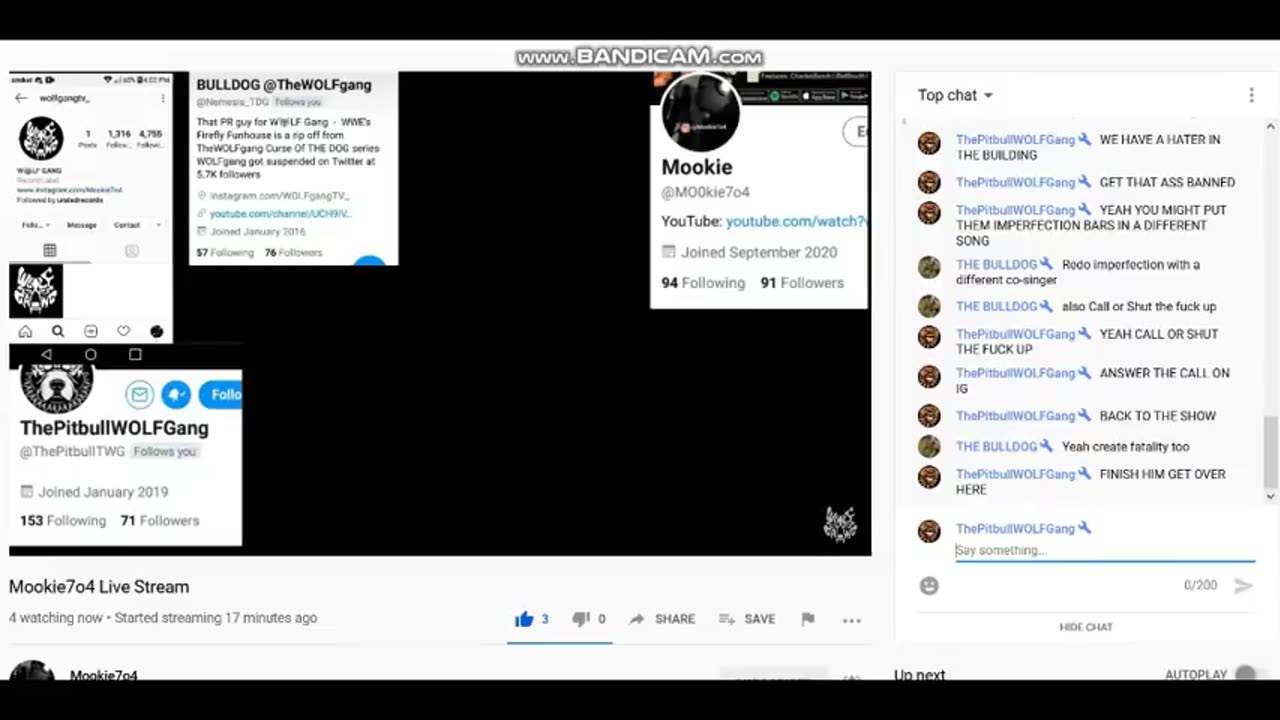Click chat scrollbar down arrow

point(1271,496)
